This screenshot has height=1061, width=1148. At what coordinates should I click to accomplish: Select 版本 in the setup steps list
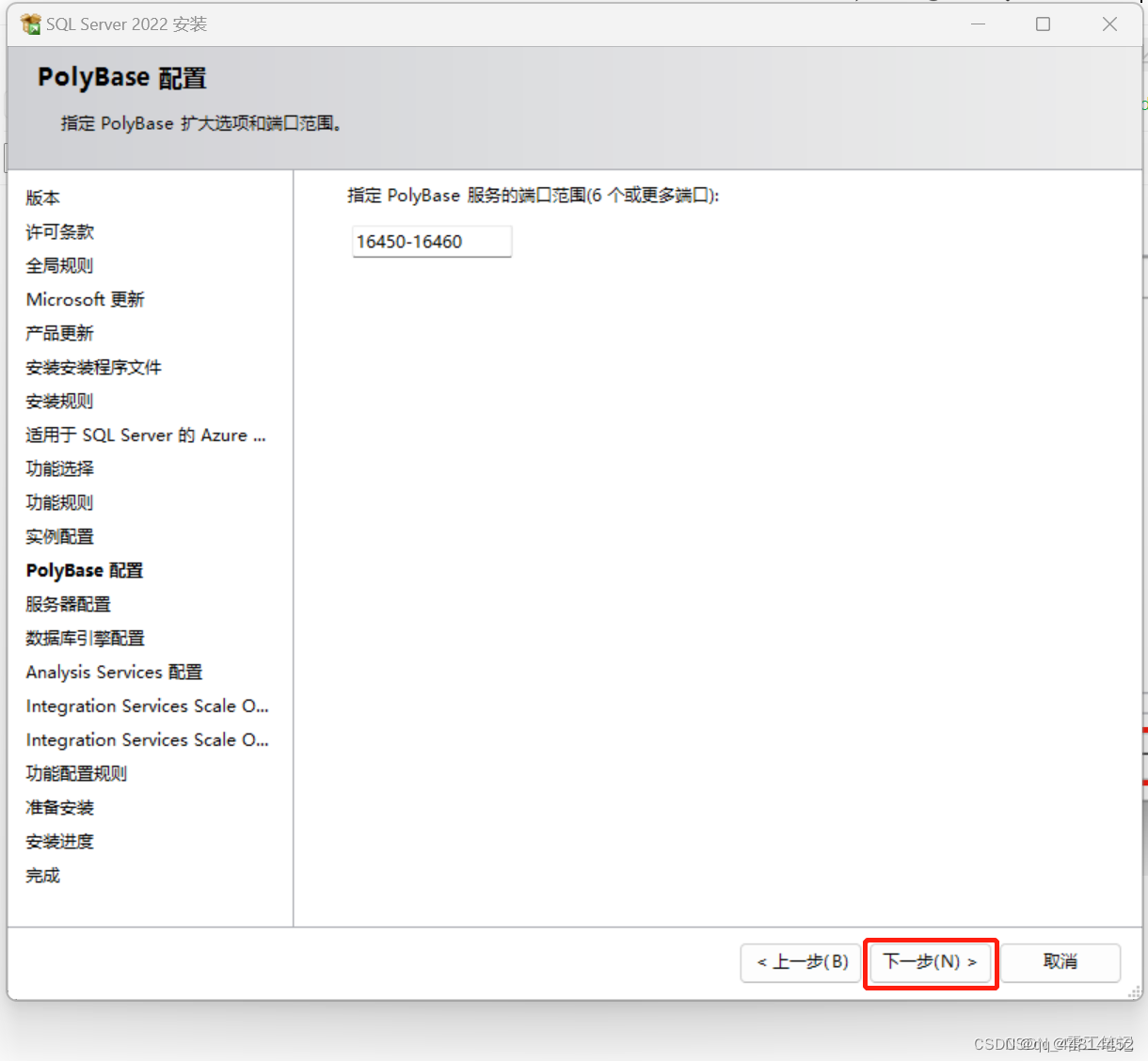43,198
